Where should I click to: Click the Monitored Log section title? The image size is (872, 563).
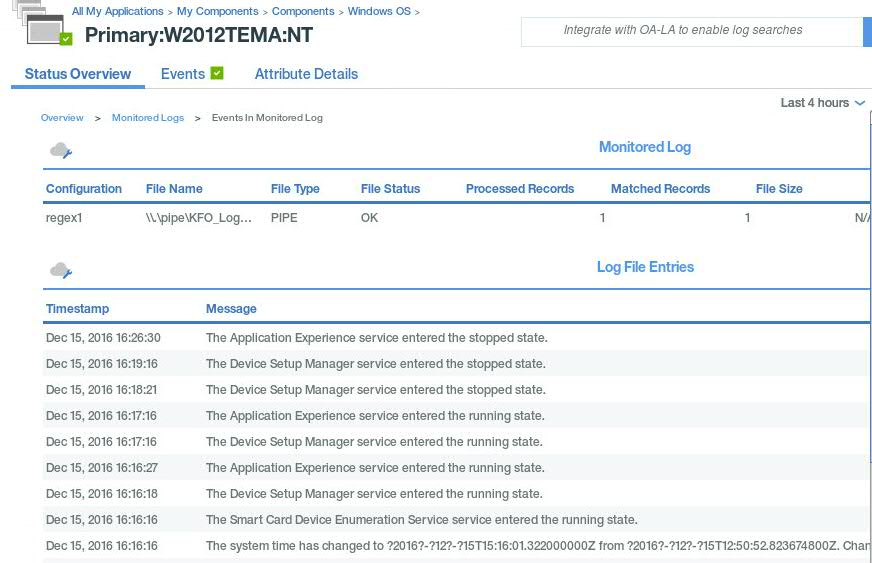click(645, 147)
